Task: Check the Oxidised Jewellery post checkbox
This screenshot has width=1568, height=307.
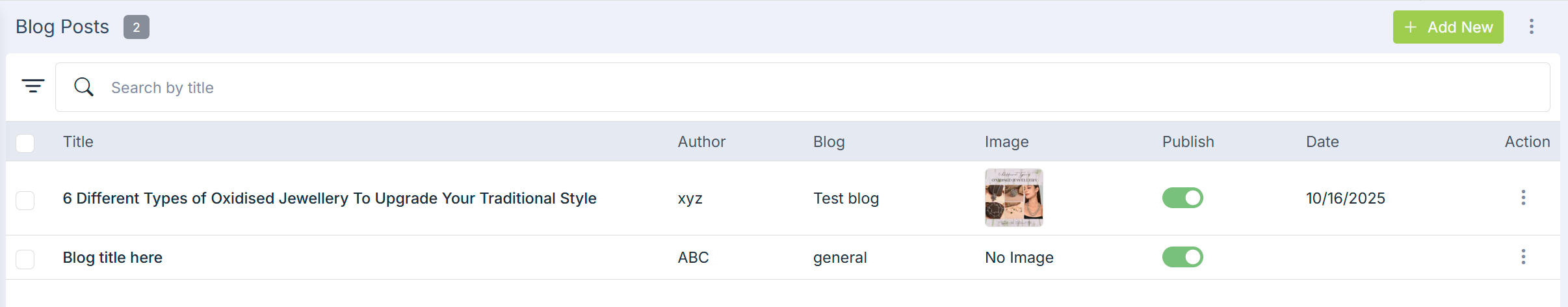Action: 25,200
